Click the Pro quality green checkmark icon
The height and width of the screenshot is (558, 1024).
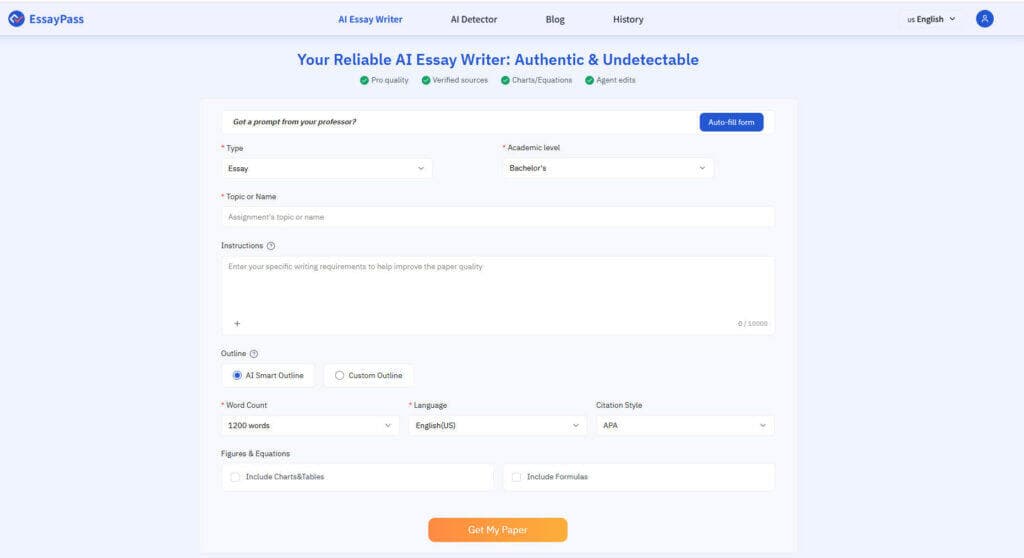[x=365, y=80]
